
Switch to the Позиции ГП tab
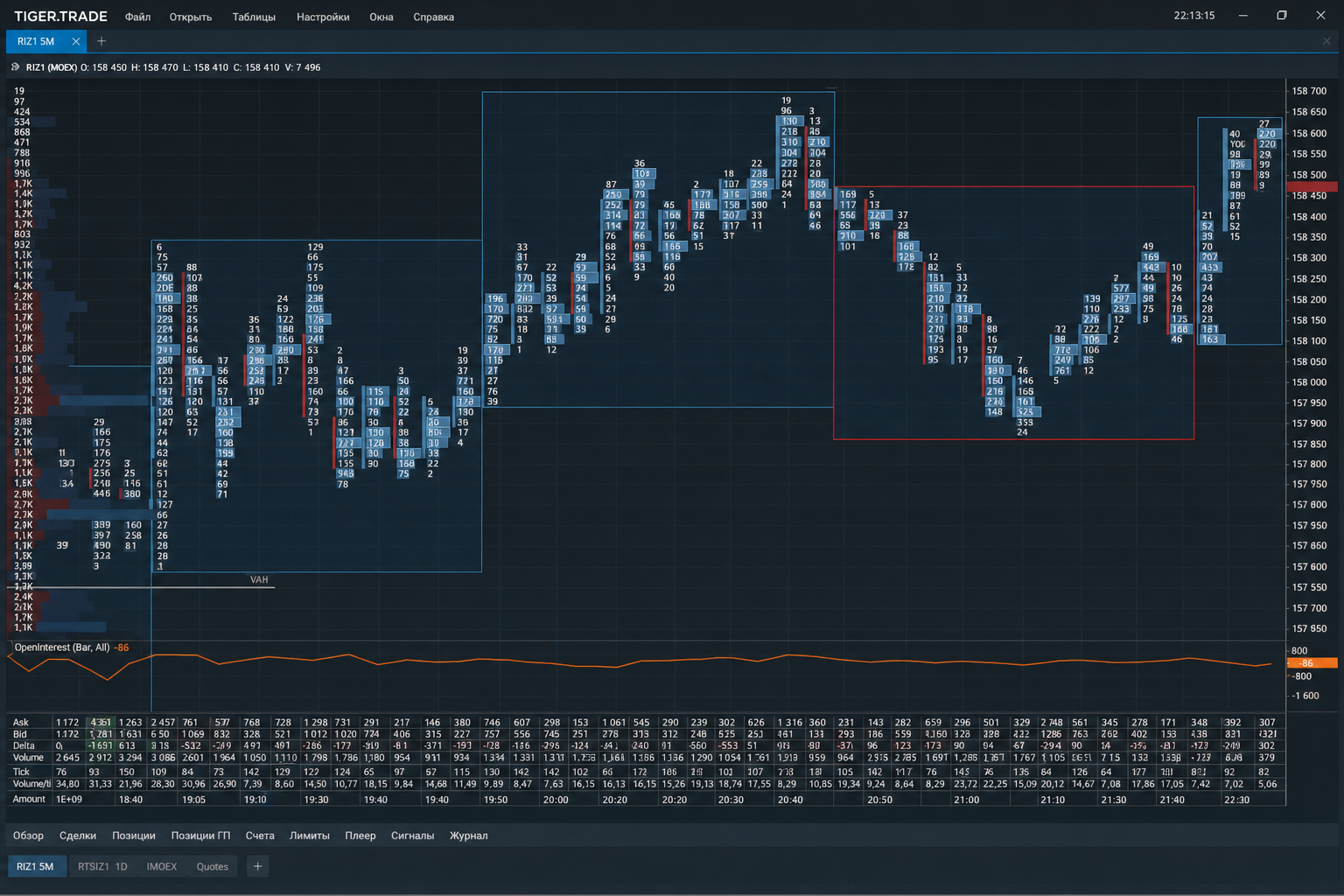tap(200, 836)
